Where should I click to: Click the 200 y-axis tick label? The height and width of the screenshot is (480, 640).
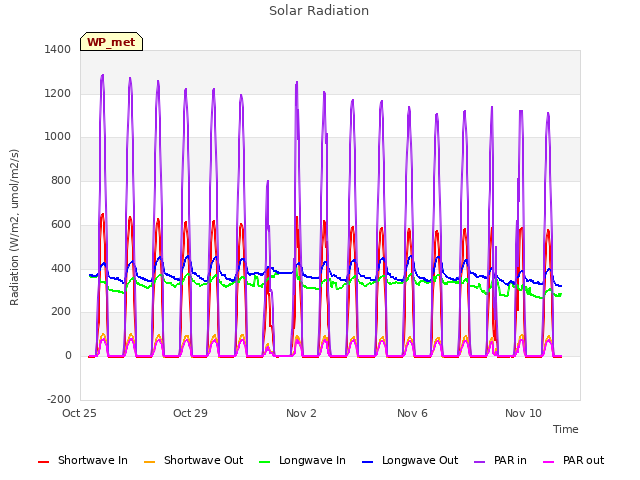[x=61, y=311]
